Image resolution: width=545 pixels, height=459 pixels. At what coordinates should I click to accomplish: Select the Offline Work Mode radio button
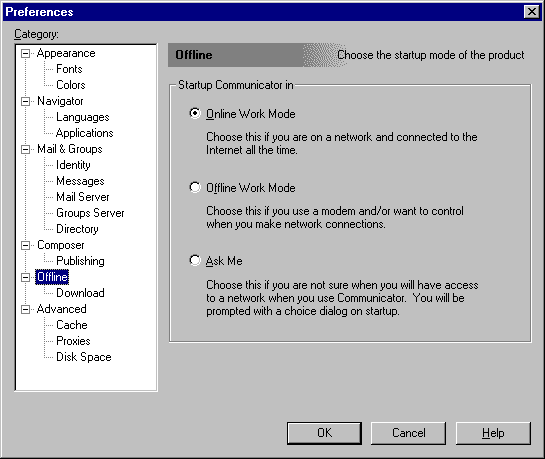195,187
